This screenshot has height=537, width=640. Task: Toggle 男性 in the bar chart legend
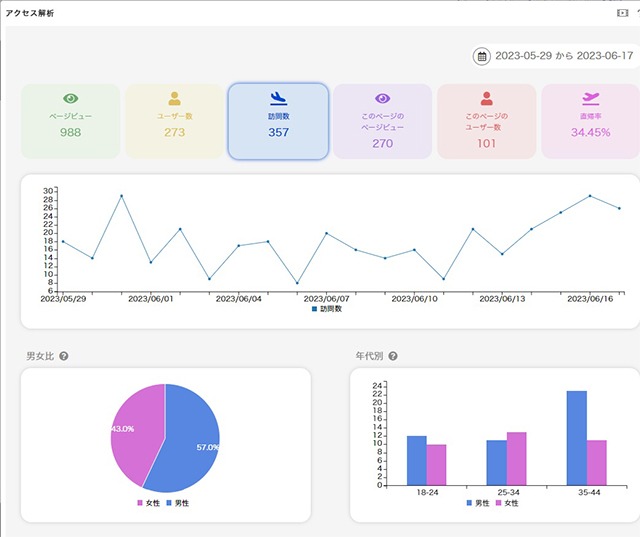coord(476,503)
